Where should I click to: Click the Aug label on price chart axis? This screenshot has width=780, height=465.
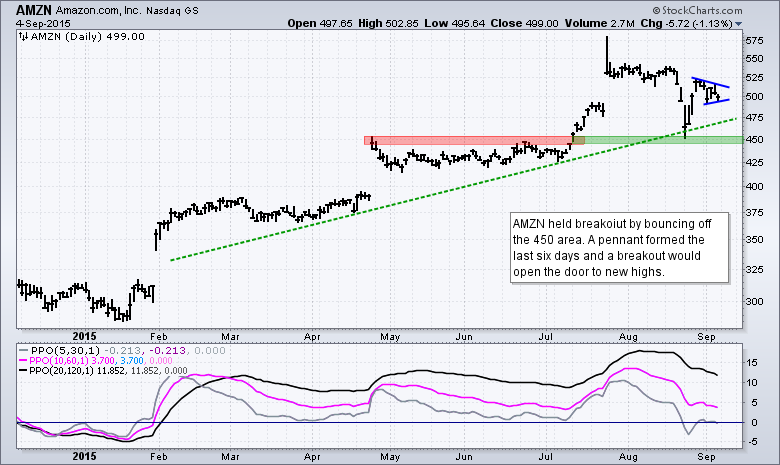pos(629,337)
